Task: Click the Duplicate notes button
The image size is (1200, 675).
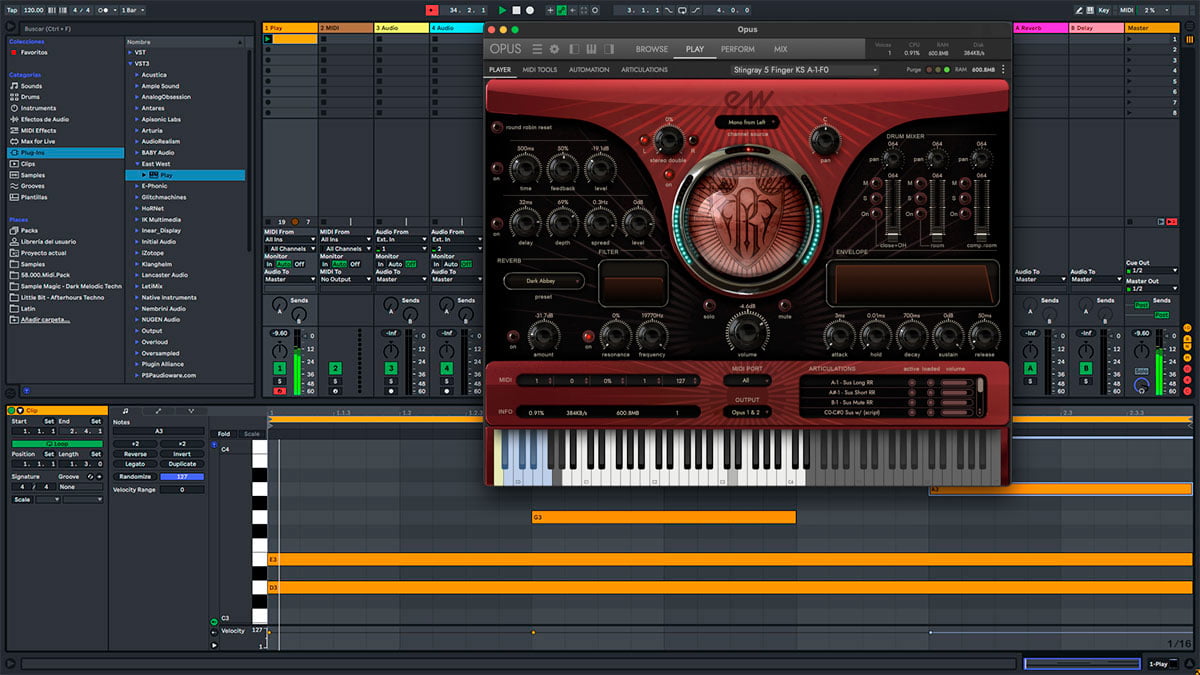Action: pyautogui.click(x=182, y=465)
